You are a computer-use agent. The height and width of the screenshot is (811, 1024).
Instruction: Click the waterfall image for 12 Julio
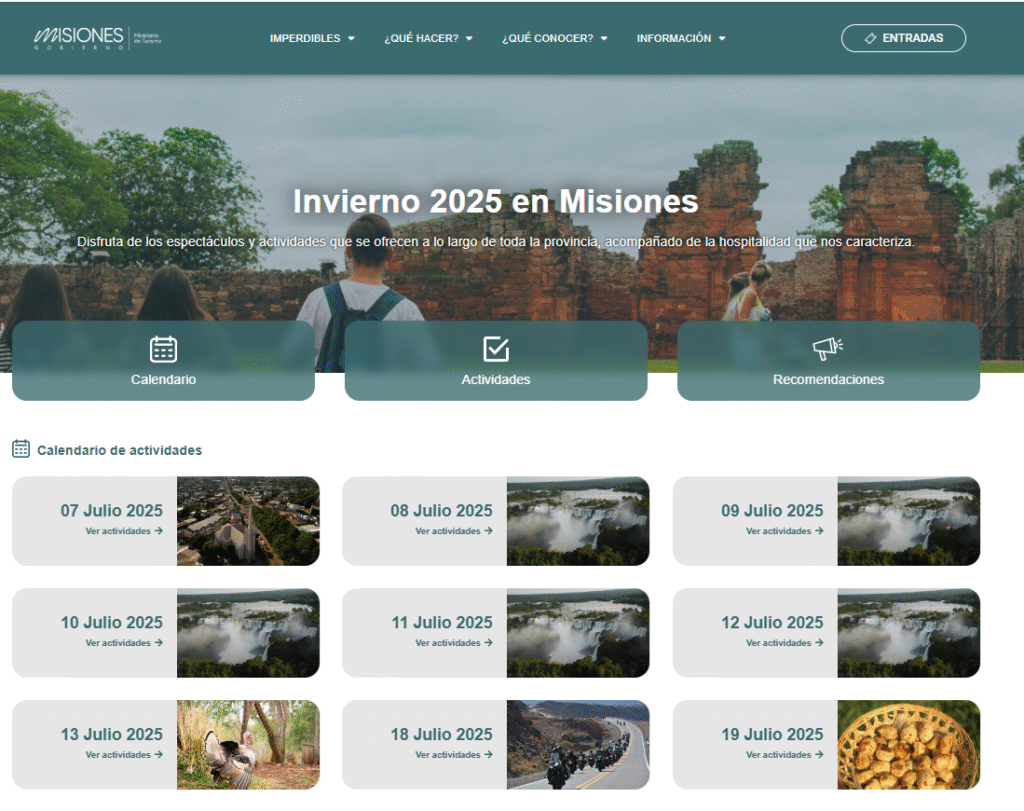tap(908, 633)
